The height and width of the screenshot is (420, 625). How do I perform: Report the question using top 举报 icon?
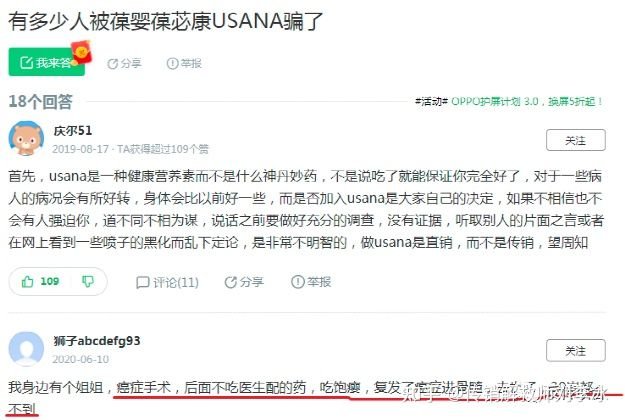click(184, 63)
